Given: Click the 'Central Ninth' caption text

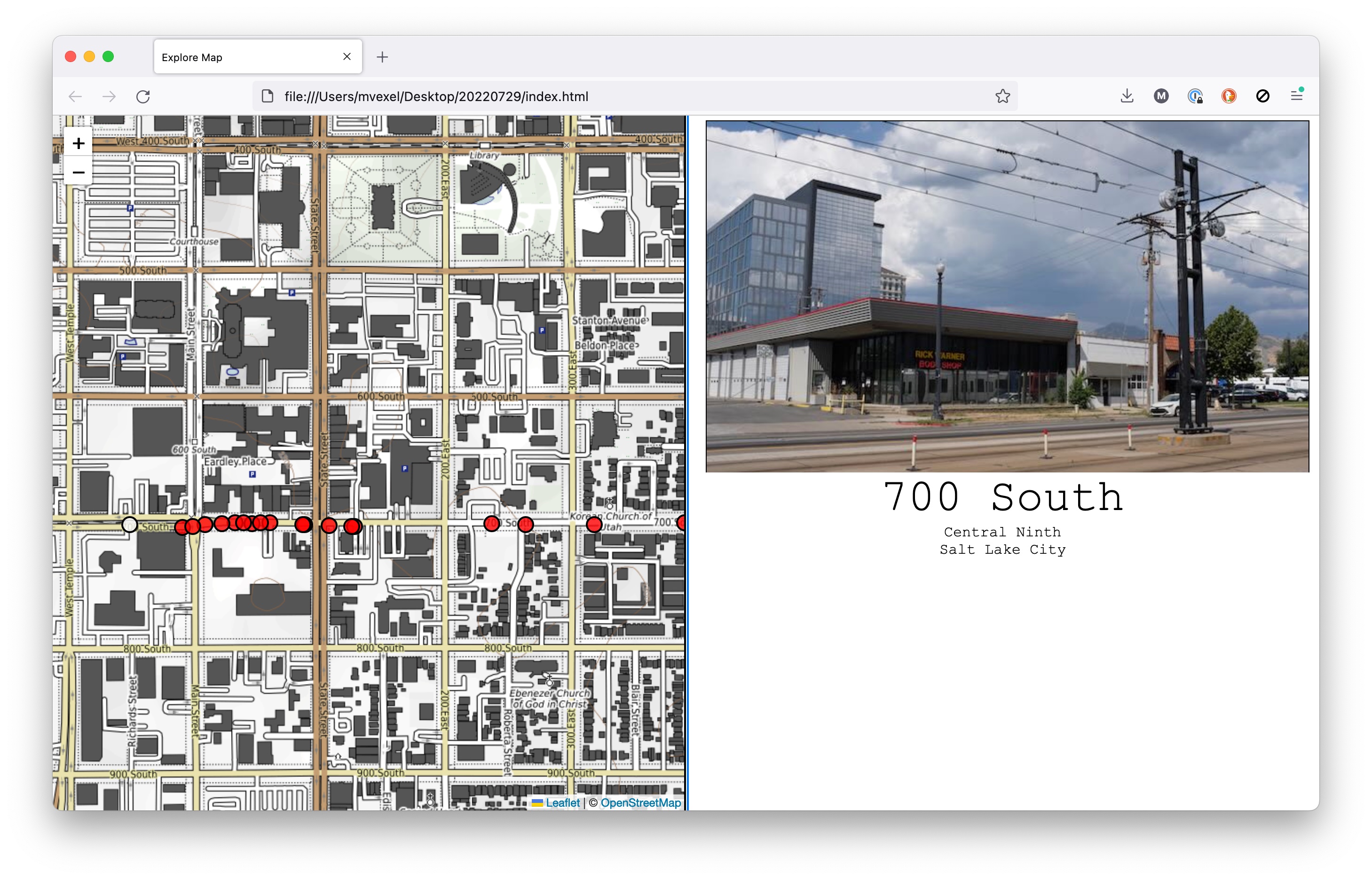Looking at the screenshot, I should point(1002,531).
